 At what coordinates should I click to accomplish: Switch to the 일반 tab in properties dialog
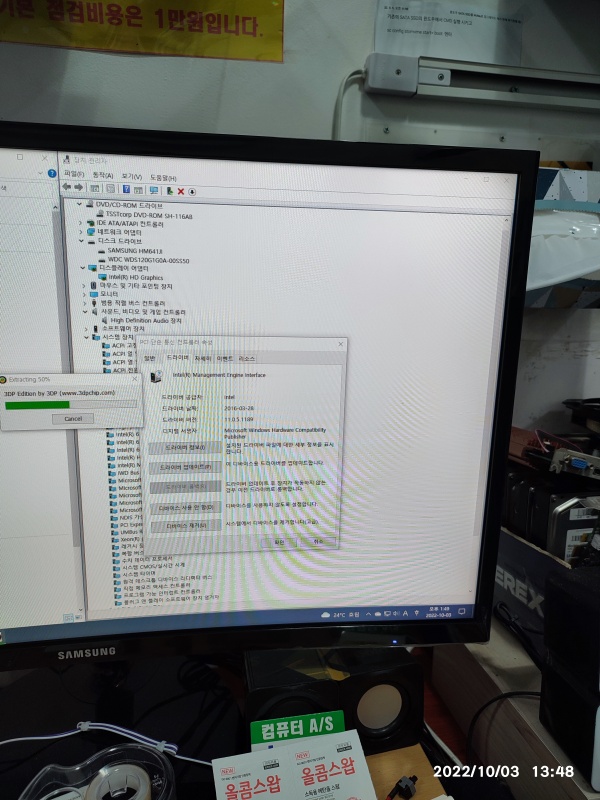[x=149, y=358]
